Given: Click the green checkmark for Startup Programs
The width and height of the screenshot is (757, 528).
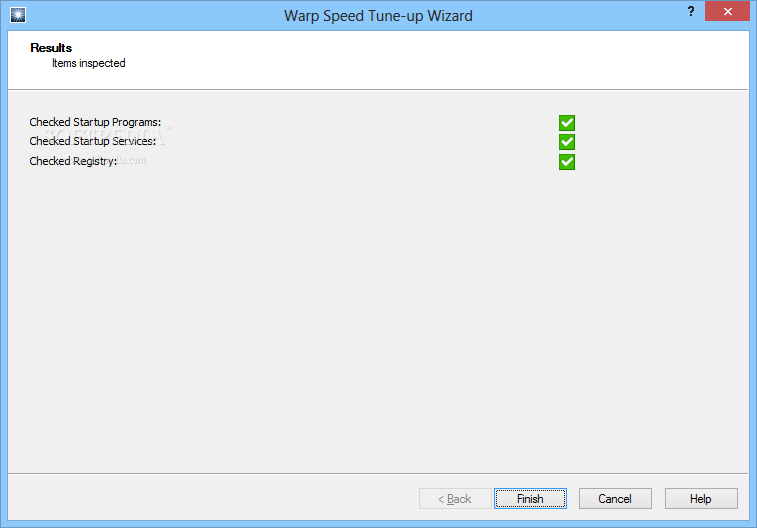Looking at the screenshot, I should click(567, 123).
